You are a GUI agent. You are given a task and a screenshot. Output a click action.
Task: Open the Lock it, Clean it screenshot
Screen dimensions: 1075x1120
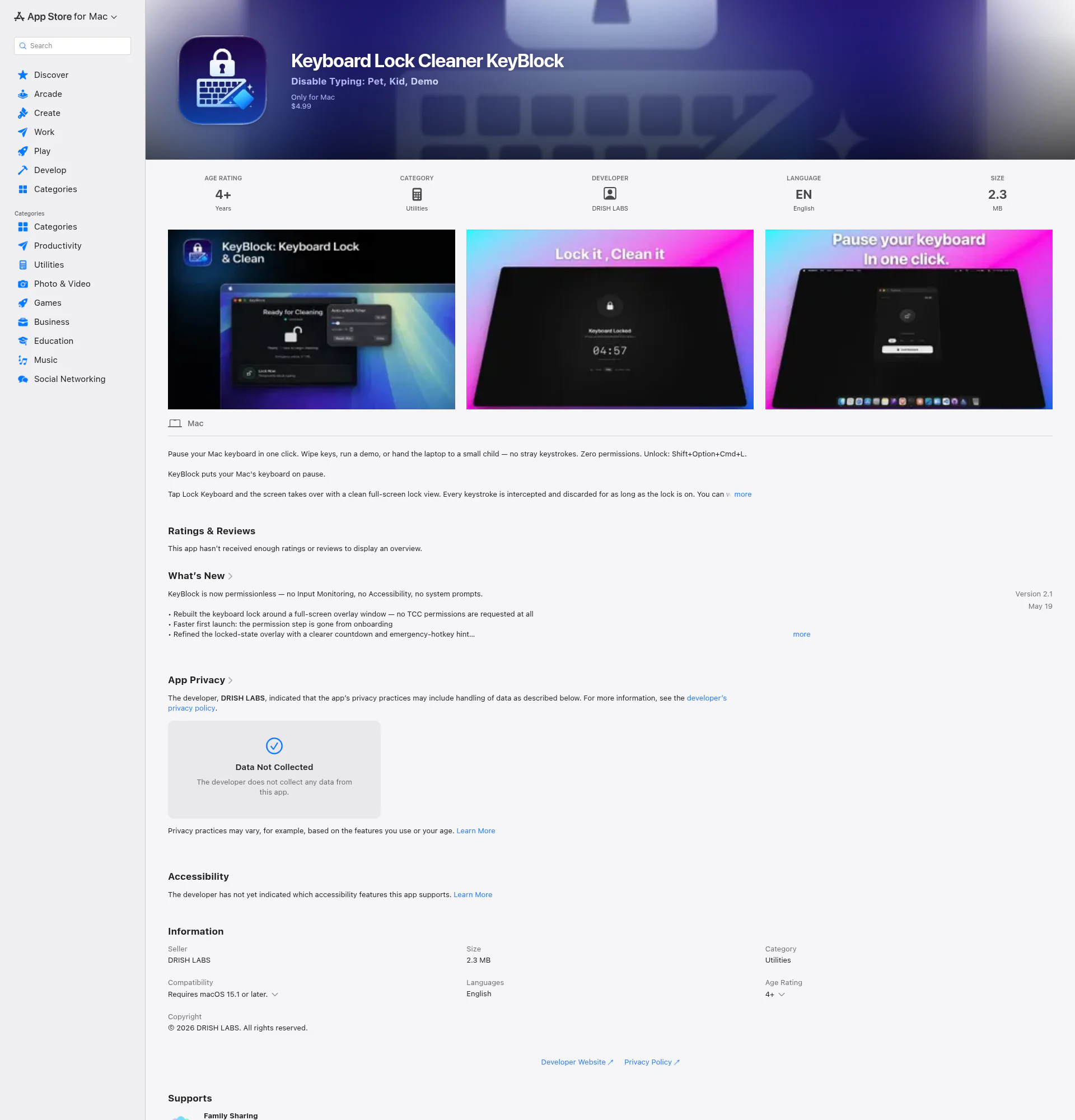(610, 319)
